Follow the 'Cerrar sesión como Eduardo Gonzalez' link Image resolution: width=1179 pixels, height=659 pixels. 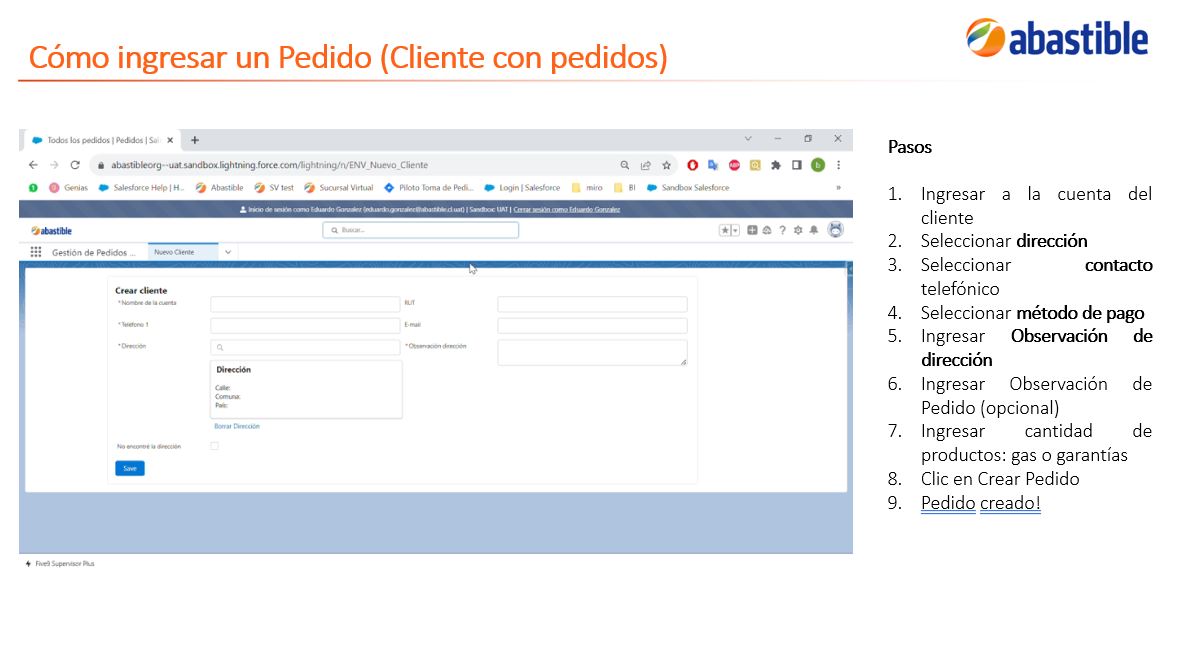[567, 209]
